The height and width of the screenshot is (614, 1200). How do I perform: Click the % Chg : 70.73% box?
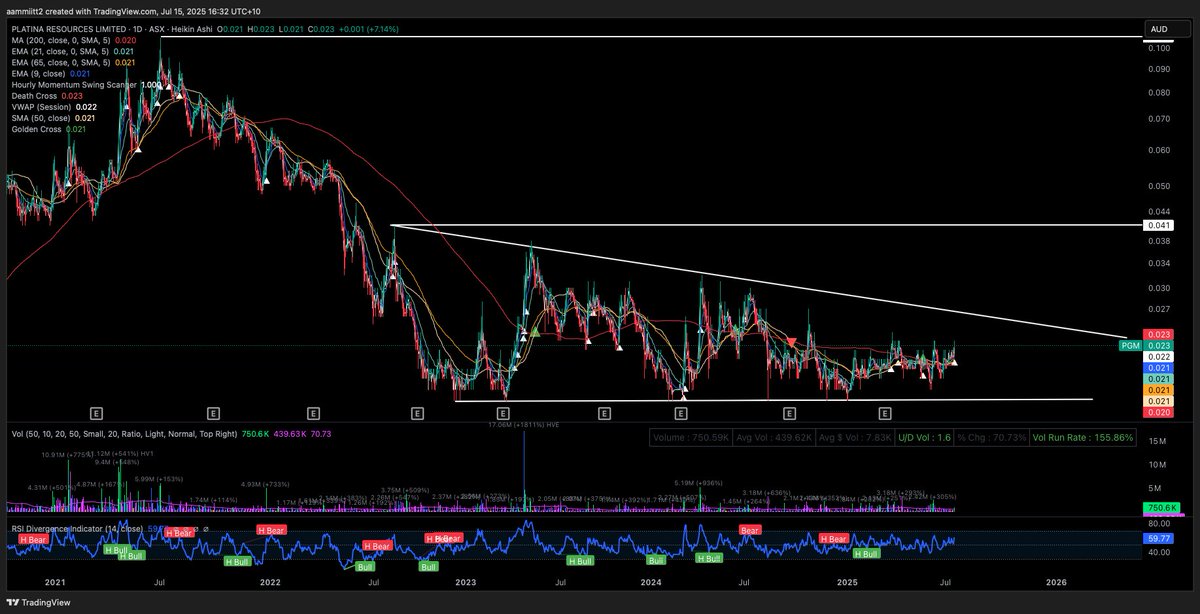click(x=989, y=437)
